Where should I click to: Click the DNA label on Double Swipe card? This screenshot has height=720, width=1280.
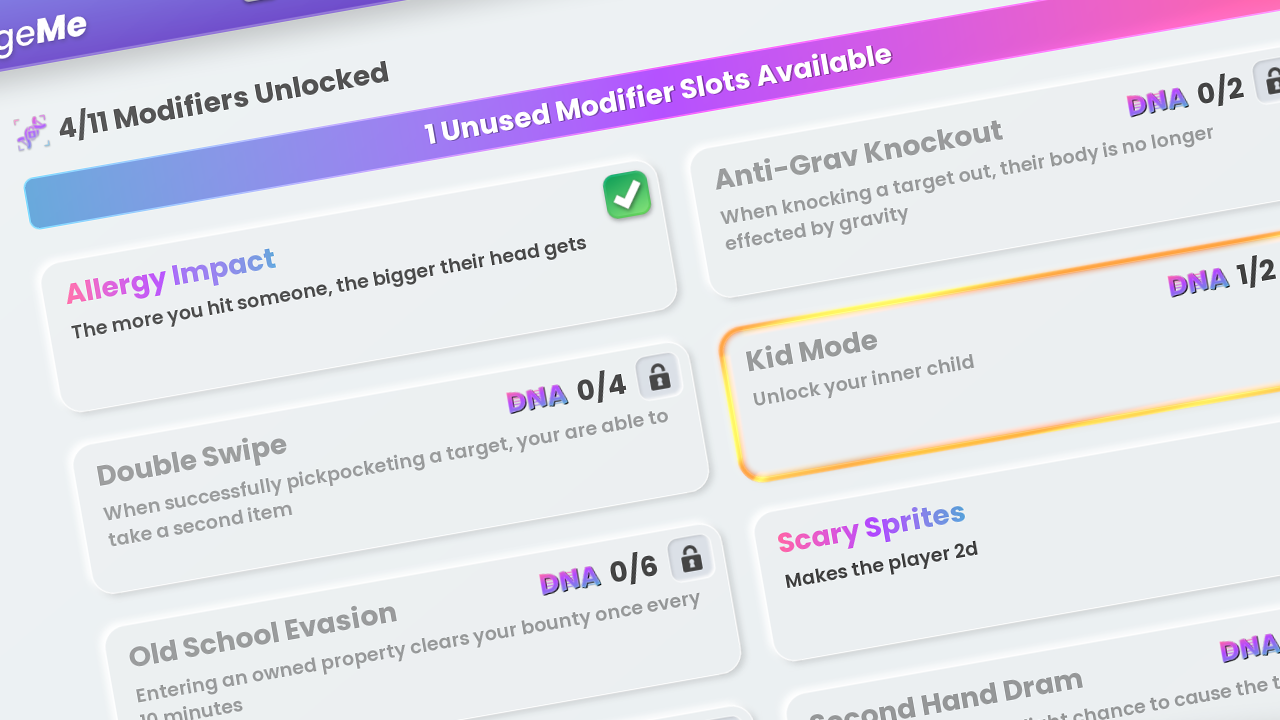click(537, 399)
